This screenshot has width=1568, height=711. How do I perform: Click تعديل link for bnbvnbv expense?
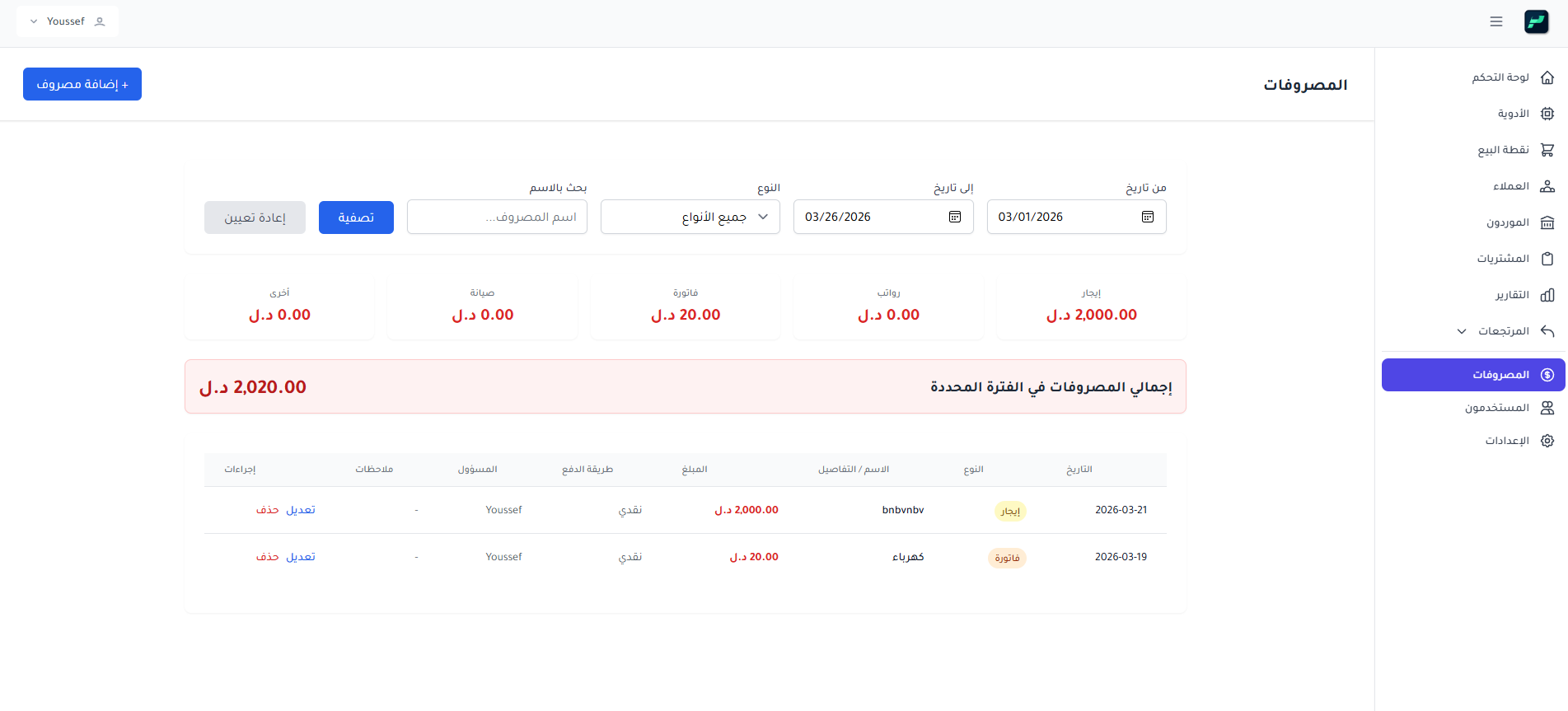tap(301, 510)
